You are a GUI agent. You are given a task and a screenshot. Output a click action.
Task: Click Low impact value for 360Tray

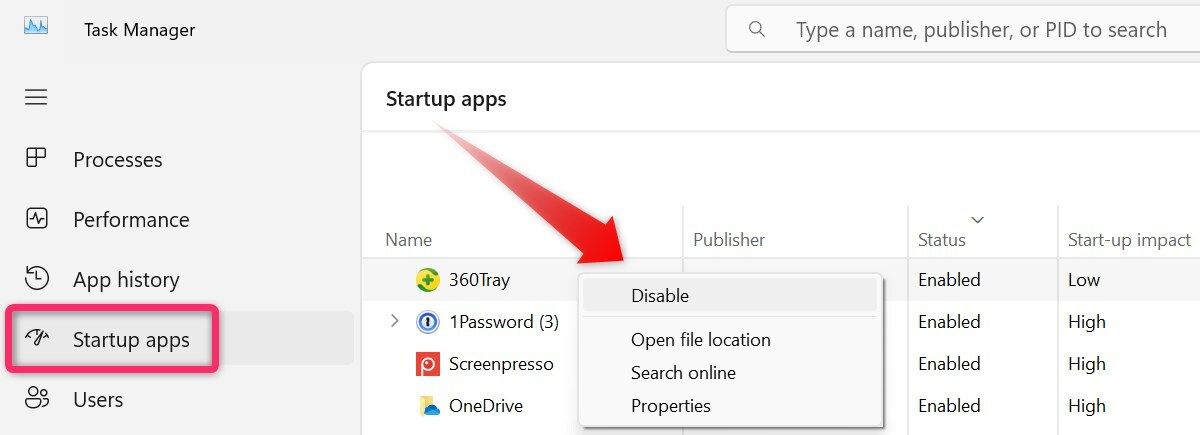coord(1084,280)
